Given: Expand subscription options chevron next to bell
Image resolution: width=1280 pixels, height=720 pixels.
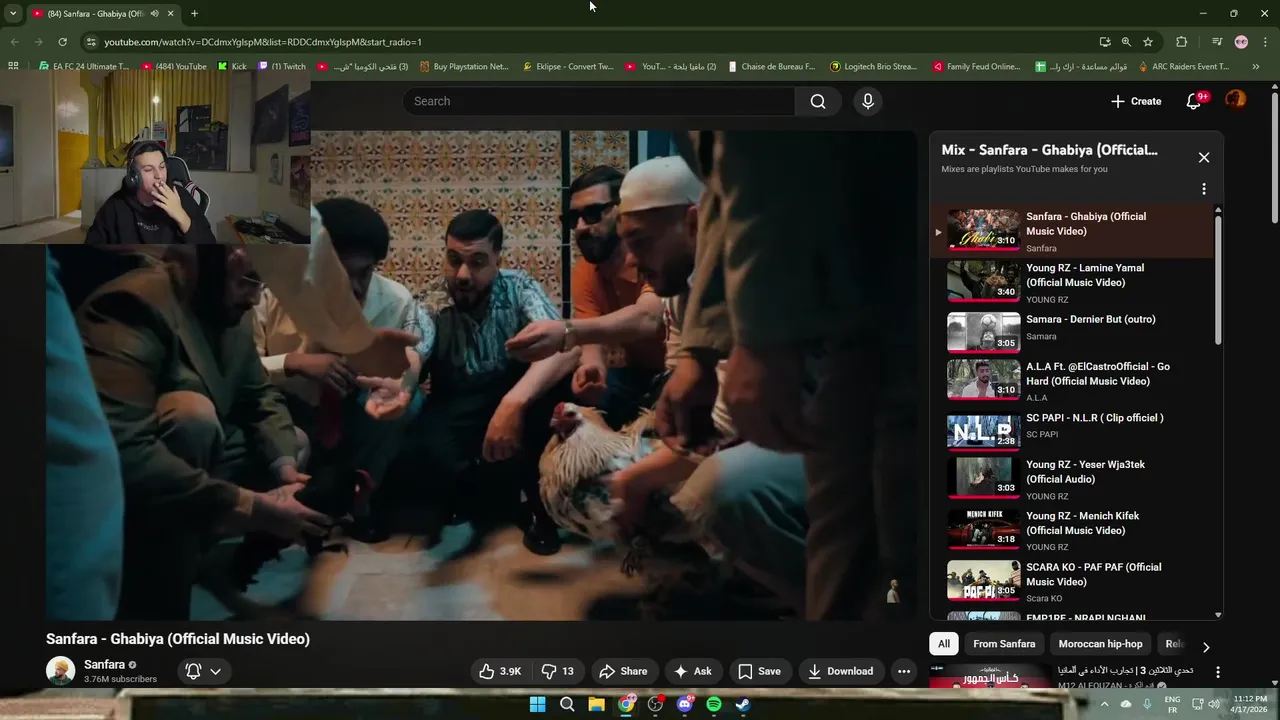Looking at the screenshot, I should pos(215,671).
